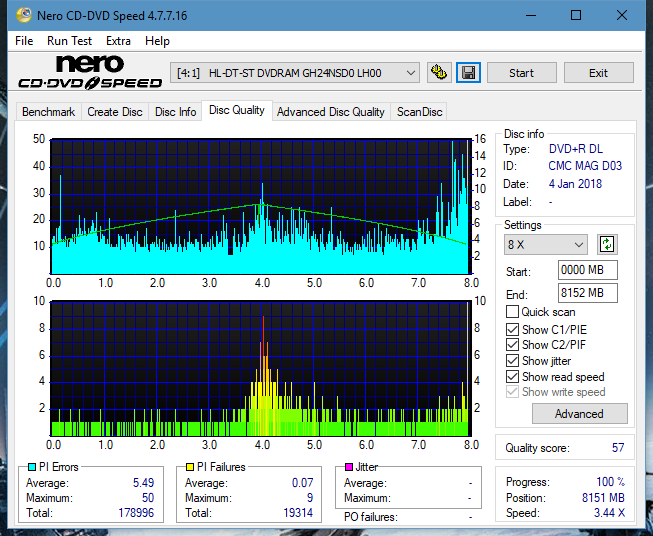Open the Advanced settings button
653x536 pixels.
point(579,414)
